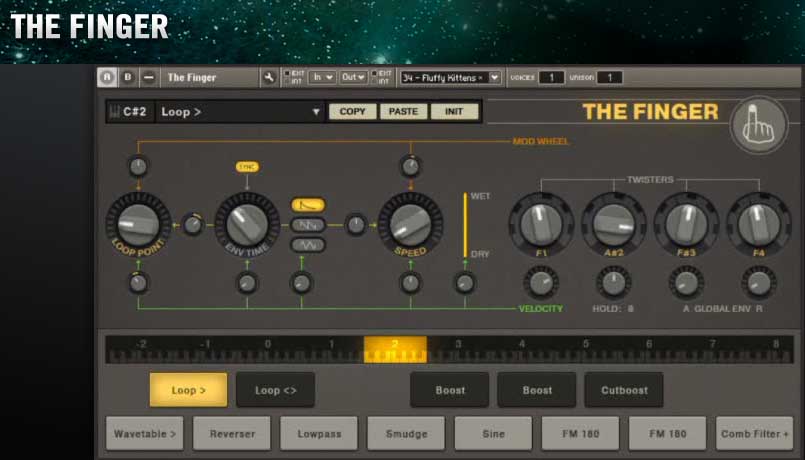805x460 pixels.
Task: Click mod wheel knob above Speed
Action: click(x=410, y=167)
